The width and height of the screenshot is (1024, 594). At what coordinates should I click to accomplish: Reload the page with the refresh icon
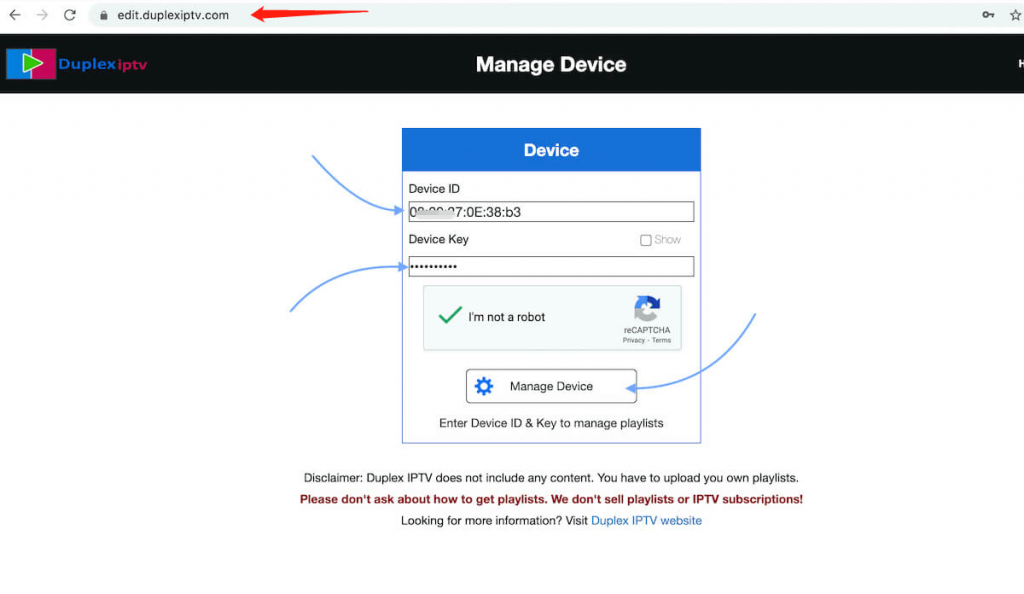(70, 14)
